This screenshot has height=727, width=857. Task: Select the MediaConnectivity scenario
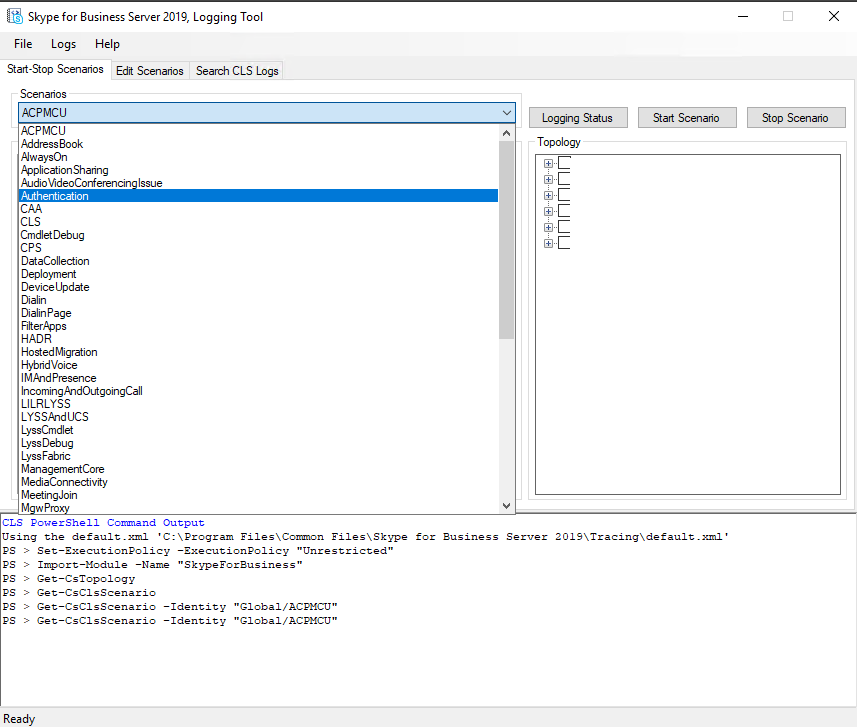pyautogui.click(x=259, y=482)
